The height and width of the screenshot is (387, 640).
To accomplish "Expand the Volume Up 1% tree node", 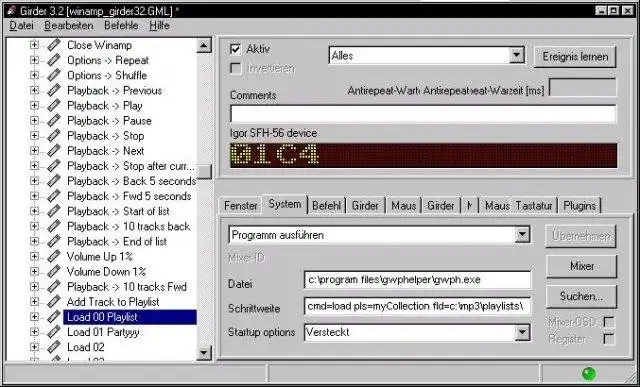I will pos(34,256).
